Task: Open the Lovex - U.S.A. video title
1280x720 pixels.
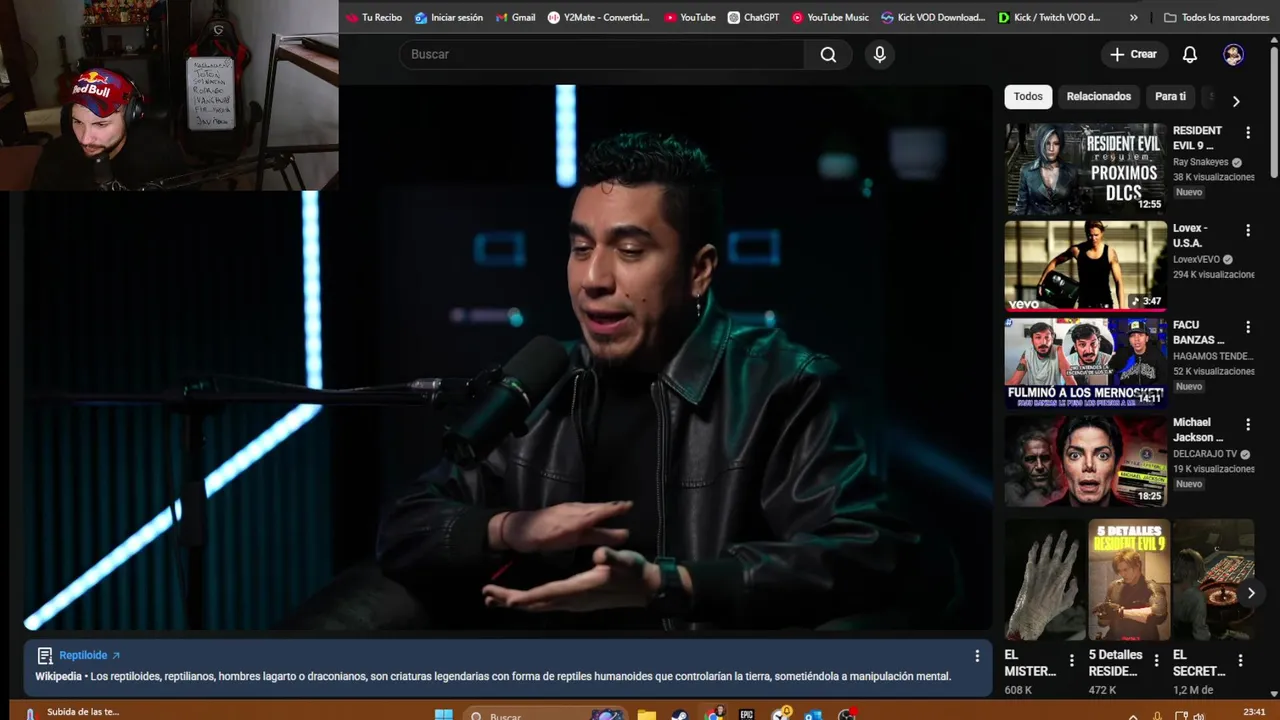Action: pyautogui.click(x=1190, y=235)
